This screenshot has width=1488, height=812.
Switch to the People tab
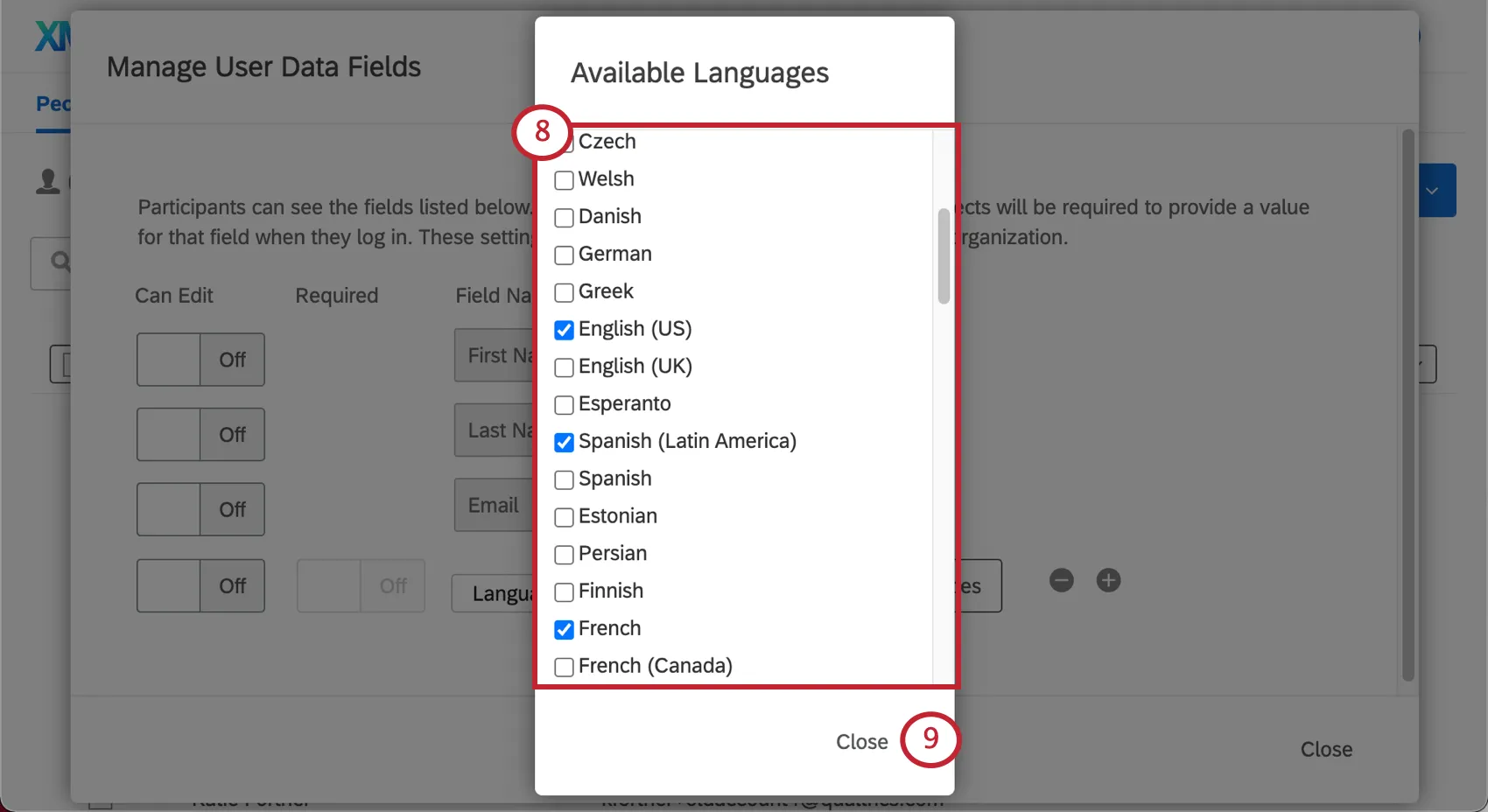pos(53,102)
